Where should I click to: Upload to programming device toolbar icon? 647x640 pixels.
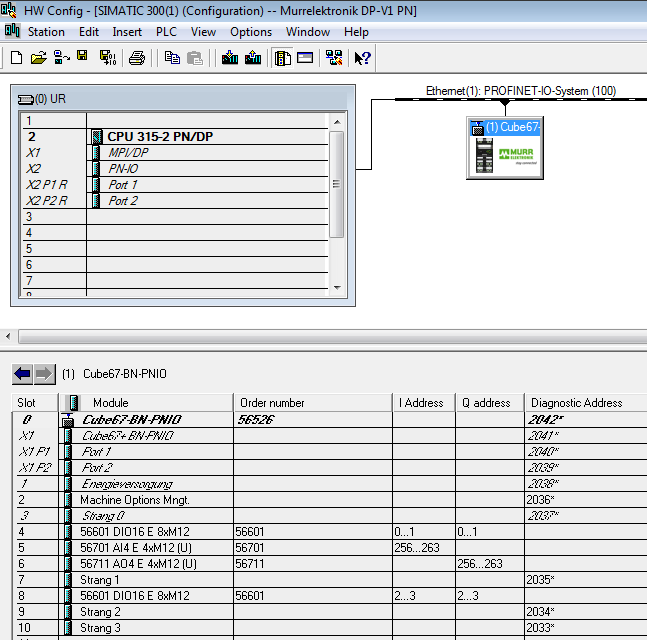click(253, 58)
